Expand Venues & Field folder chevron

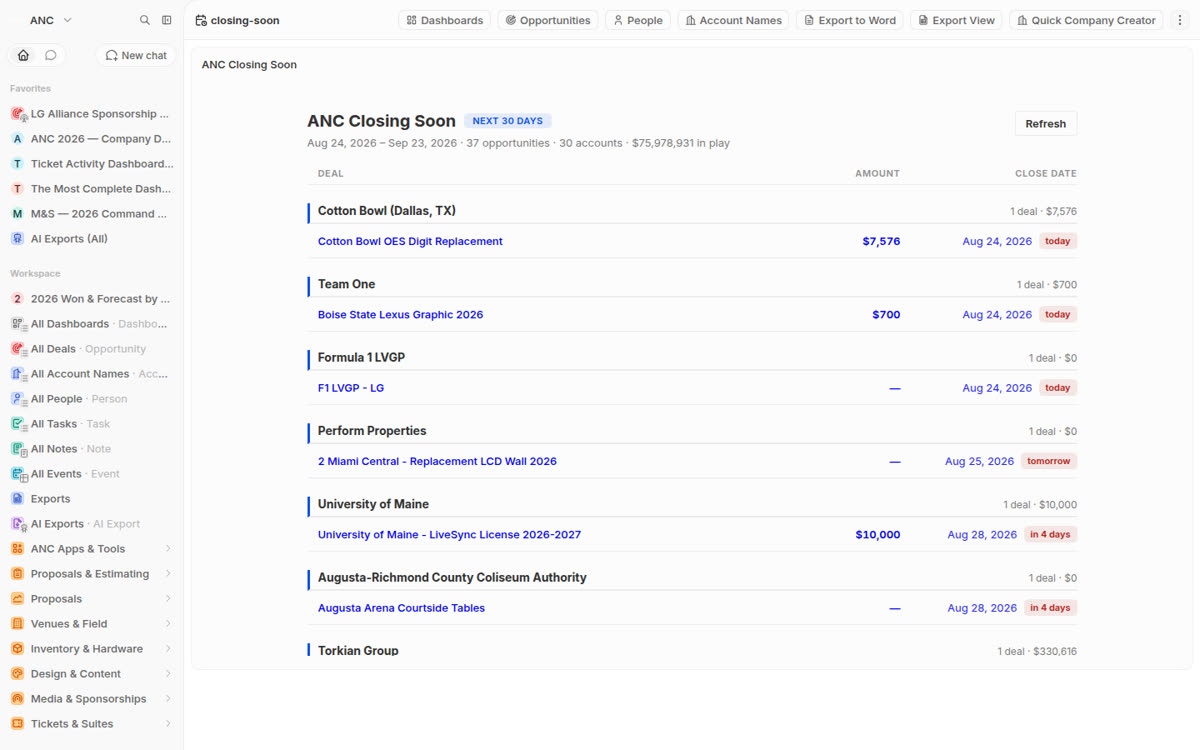[x=168, y=624]
